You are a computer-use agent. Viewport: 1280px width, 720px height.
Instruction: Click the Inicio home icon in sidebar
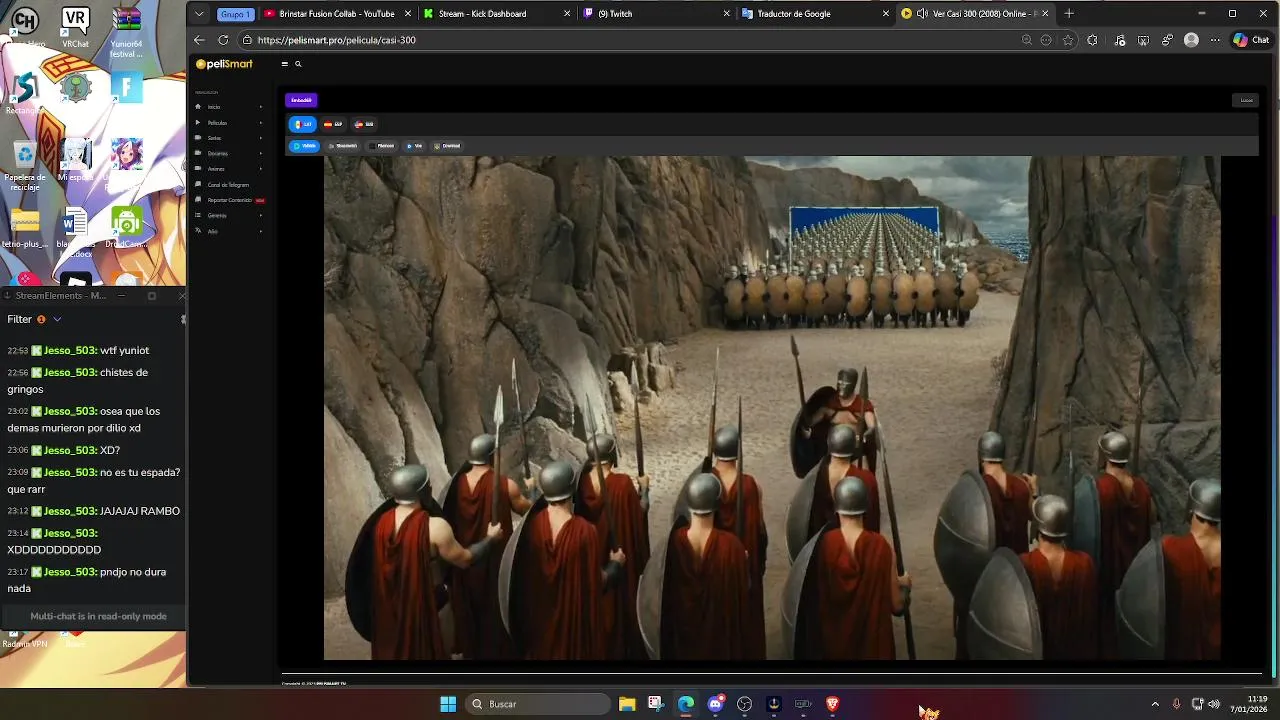198,107
